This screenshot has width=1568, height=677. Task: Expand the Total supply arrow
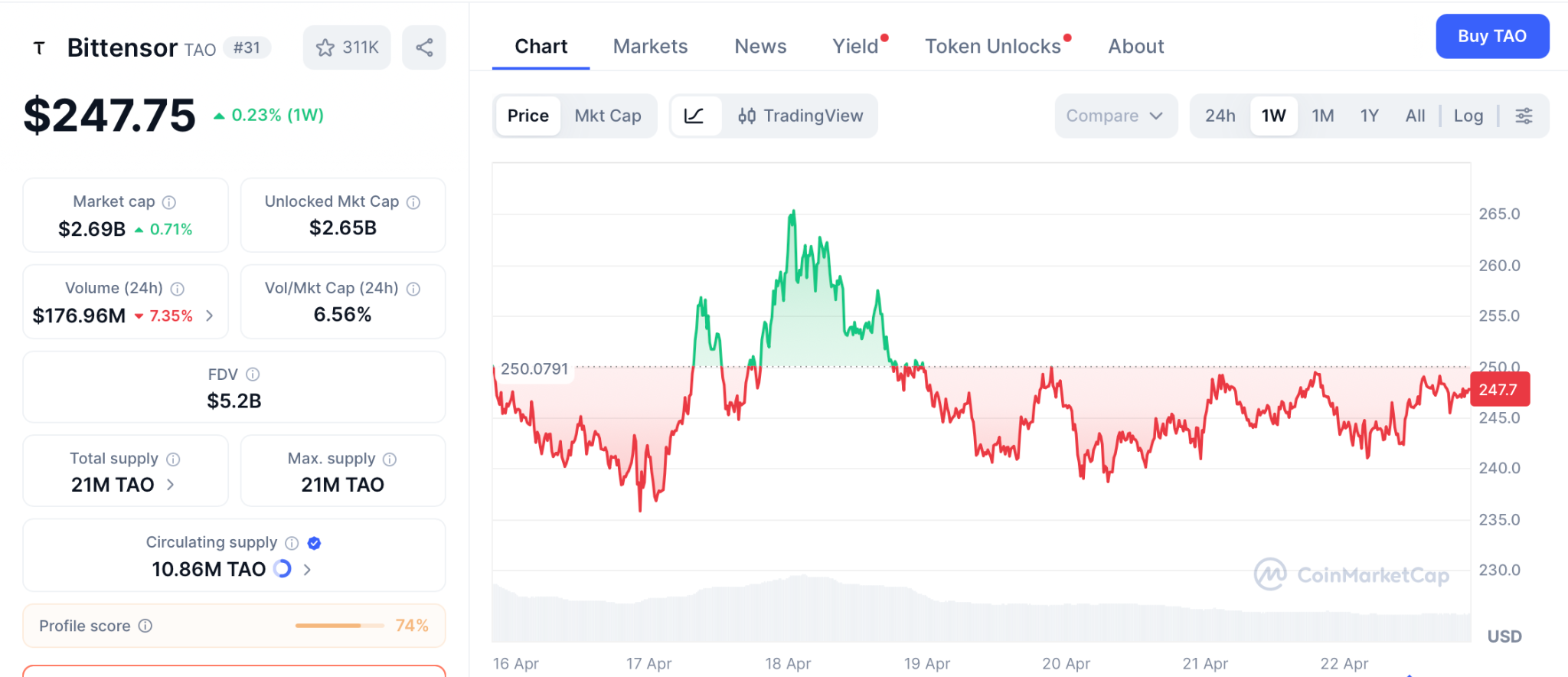point(171,485)
